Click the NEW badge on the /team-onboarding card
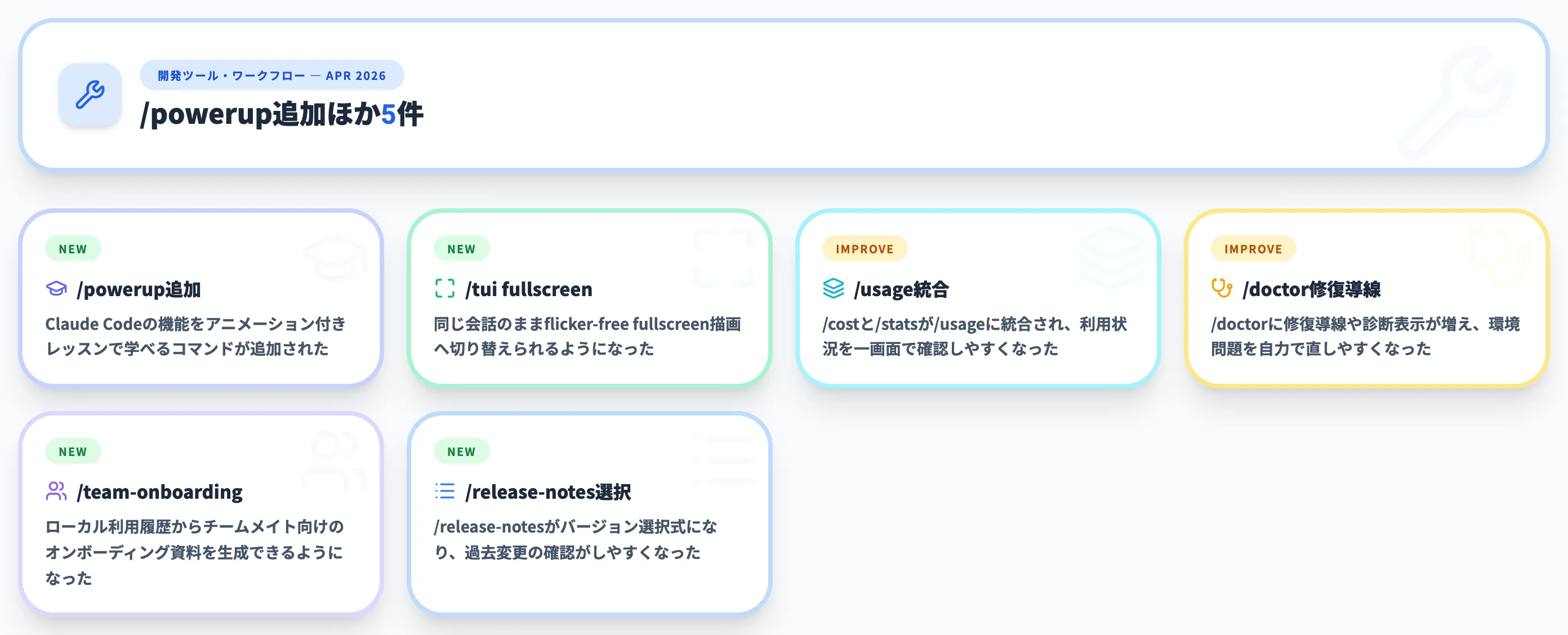 [x=73, y=451]
